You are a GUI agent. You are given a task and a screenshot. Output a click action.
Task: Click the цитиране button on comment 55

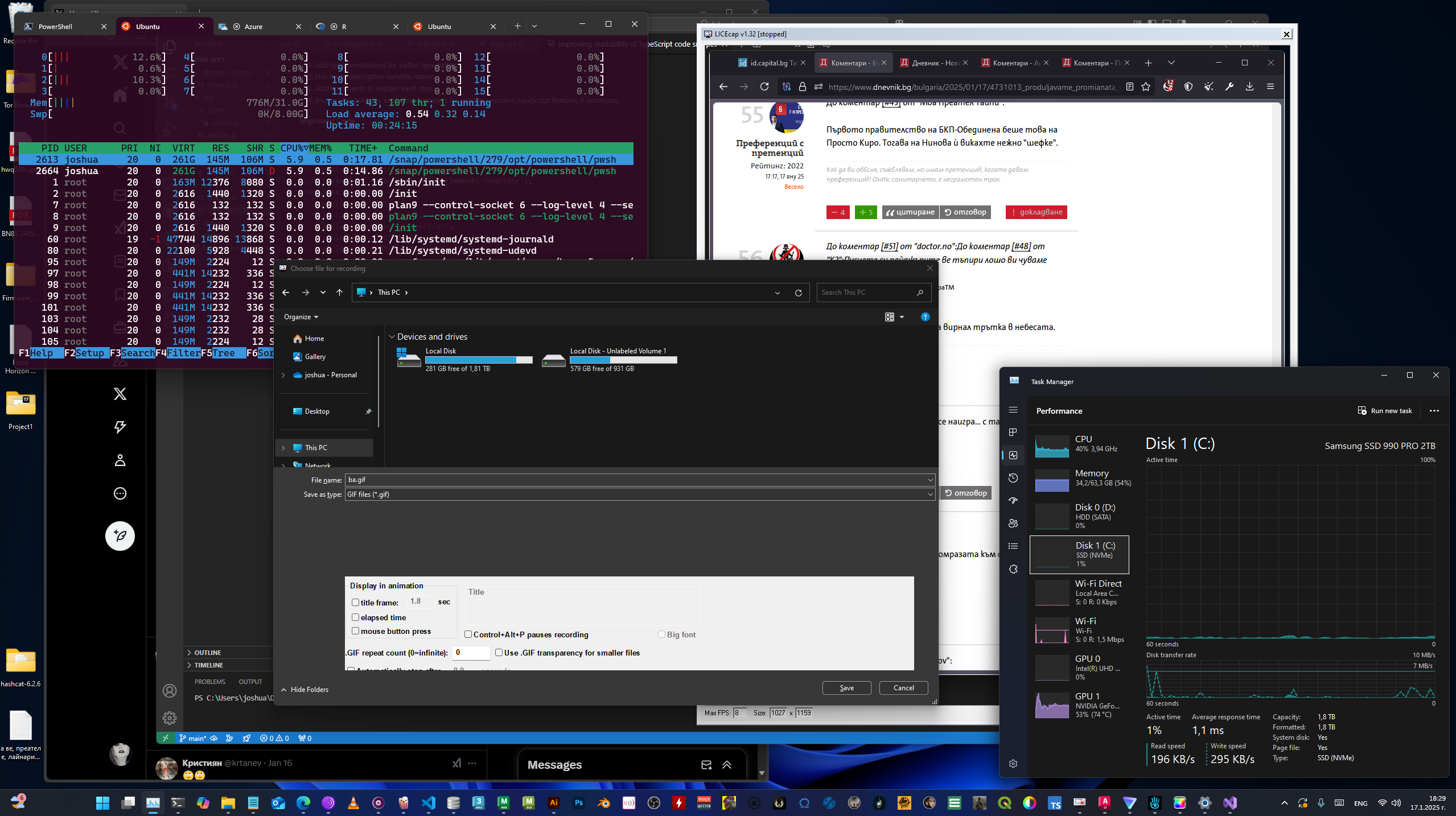pos(910,212)
